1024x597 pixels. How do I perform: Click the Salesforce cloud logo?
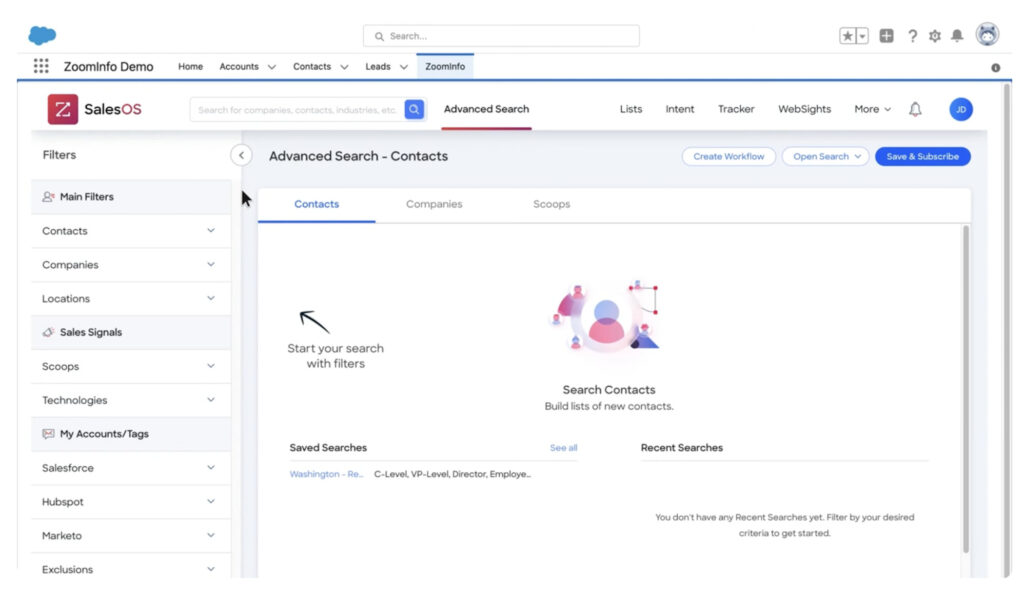(40, 33)
